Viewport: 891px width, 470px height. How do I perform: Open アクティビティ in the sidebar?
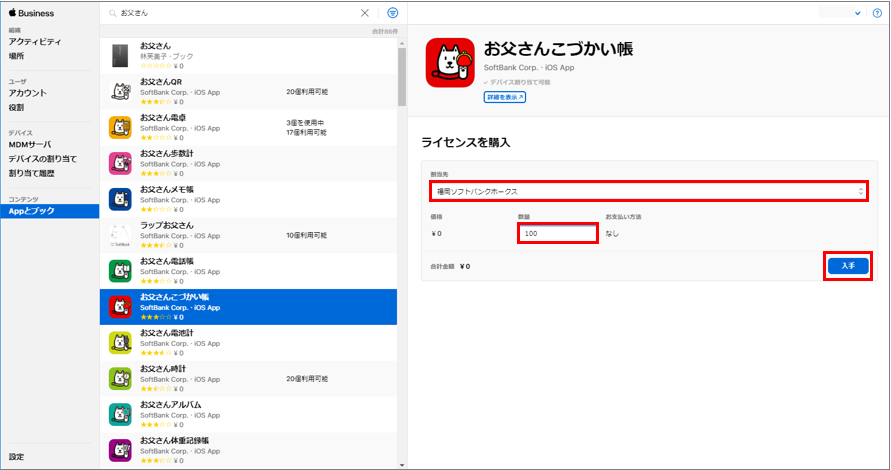pyautogui.click(x=35, y=42)
